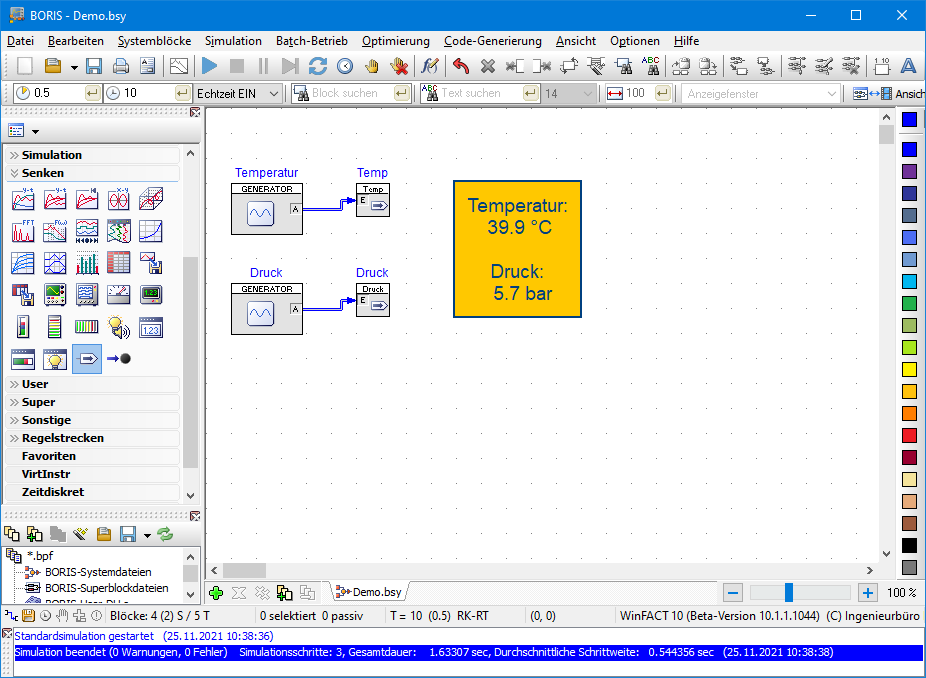926x678 pixels.
Task: Expand the User block category
Action: pyautogui.click(x=92, y=384)
